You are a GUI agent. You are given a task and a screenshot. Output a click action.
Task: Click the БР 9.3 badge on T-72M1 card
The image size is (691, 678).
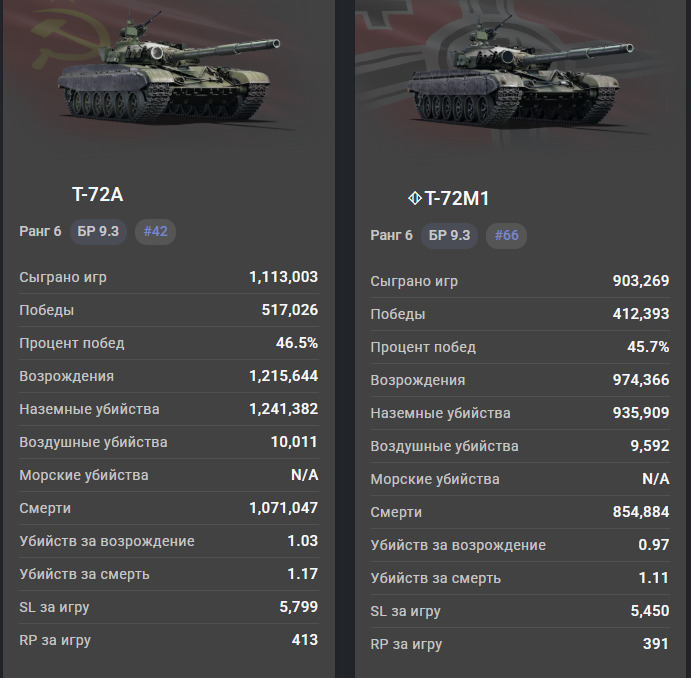point(449,236)
